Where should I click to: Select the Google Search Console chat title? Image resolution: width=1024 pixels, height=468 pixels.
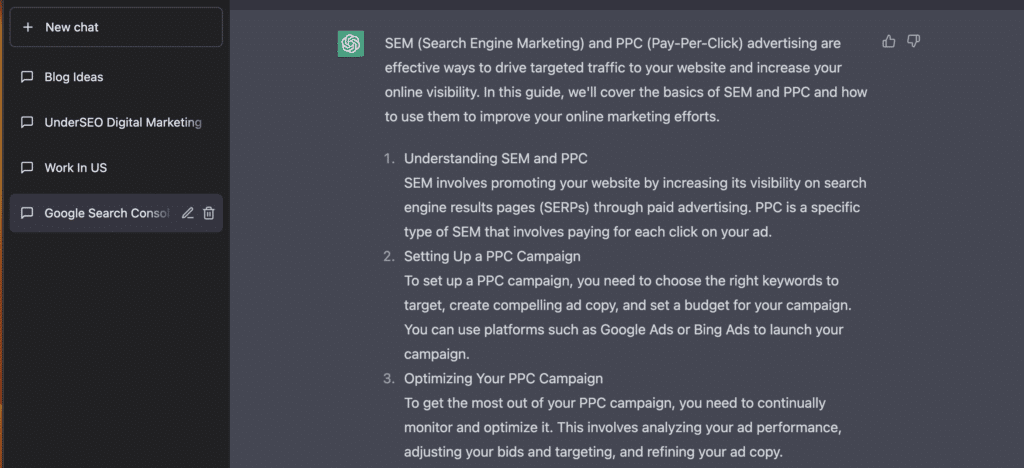point(106,213)
